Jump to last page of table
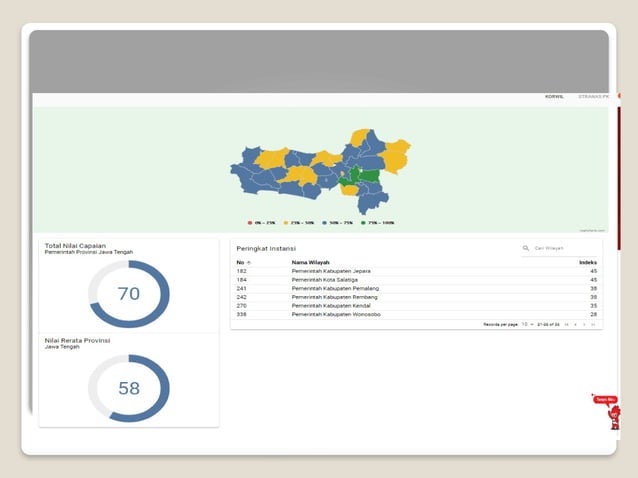Viewport: 638px width, 478px height. tap(593, 324)
